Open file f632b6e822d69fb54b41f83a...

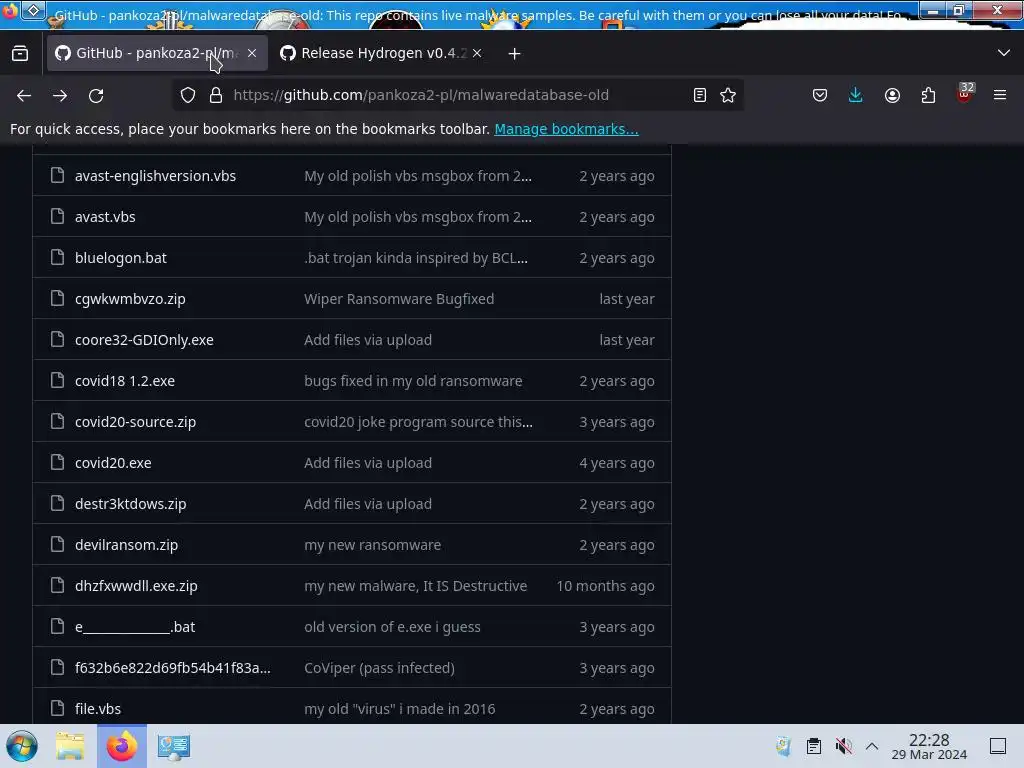[x=172, y=668]
